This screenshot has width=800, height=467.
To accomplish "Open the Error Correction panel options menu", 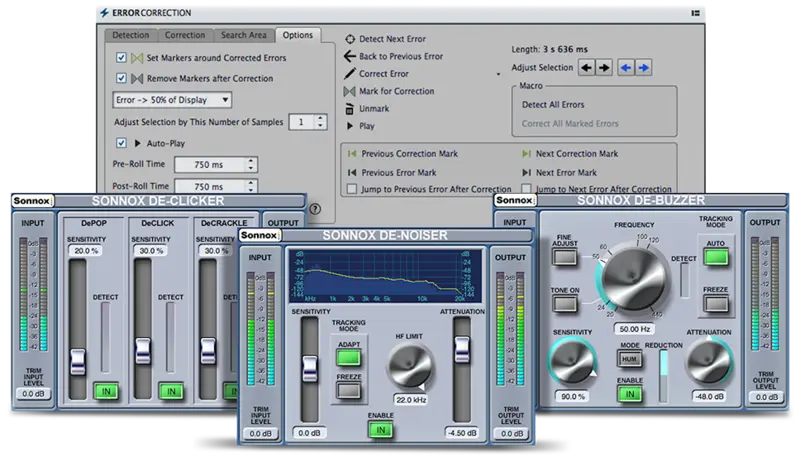I will tap(695, 12).
